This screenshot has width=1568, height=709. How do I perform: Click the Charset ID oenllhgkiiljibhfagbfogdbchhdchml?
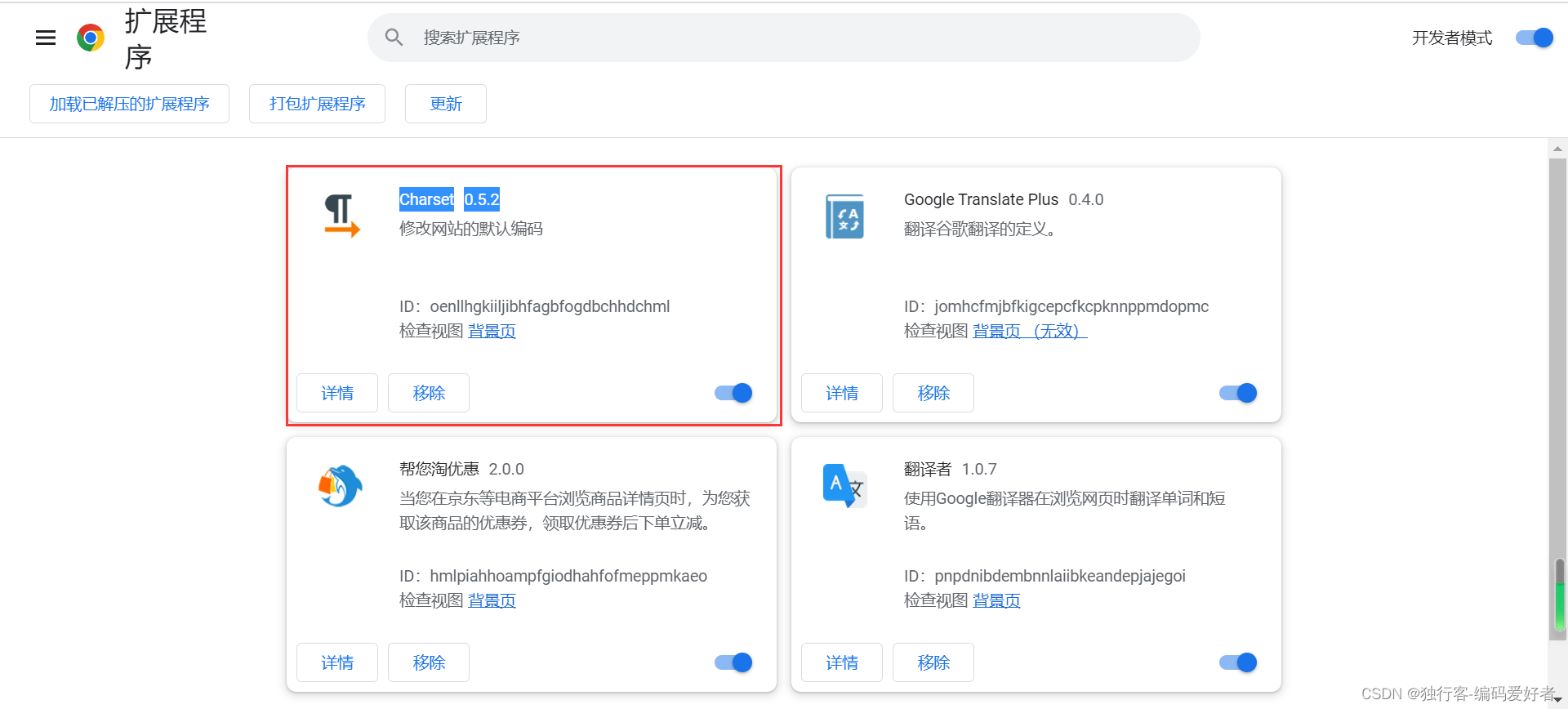pyautogui.click(x=550, y=306)
